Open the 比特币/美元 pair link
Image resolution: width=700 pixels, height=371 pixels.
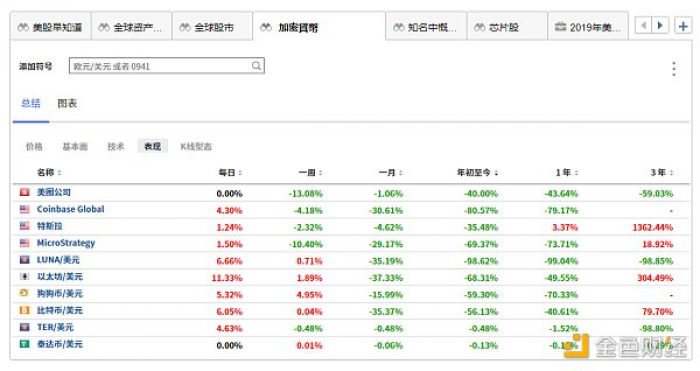click(60, 310)
